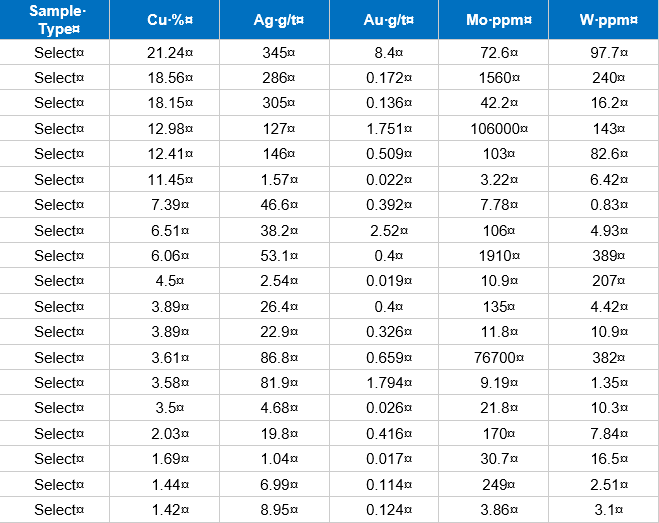Select the Au value 1.794 cell

click(383, 383)
